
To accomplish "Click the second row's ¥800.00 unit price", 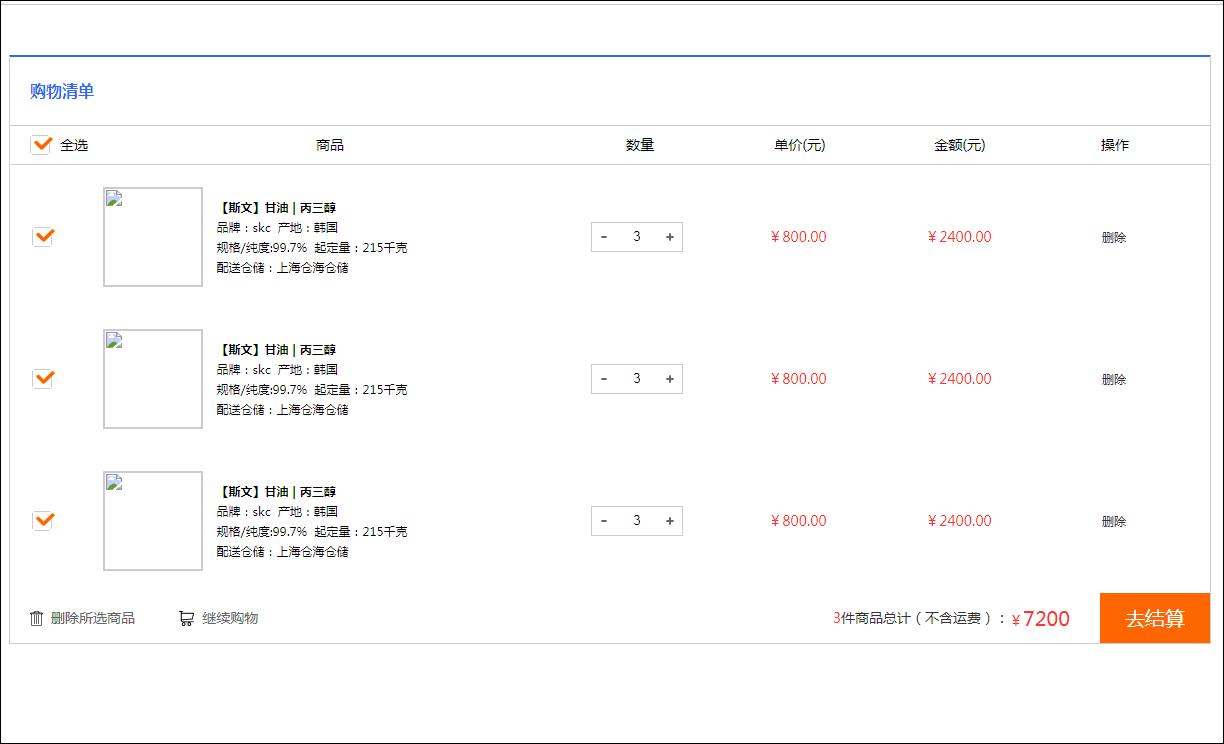I will tap(799, 379).
